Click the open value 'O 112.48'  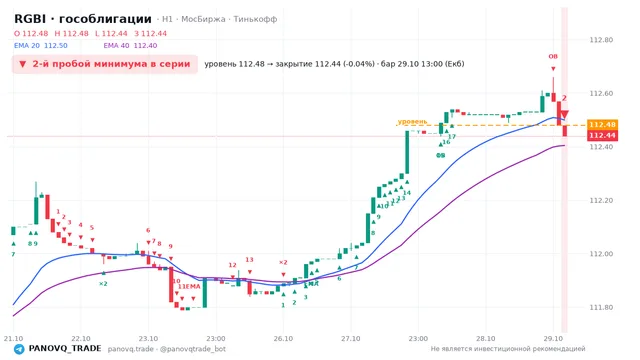tap(31, 33)
